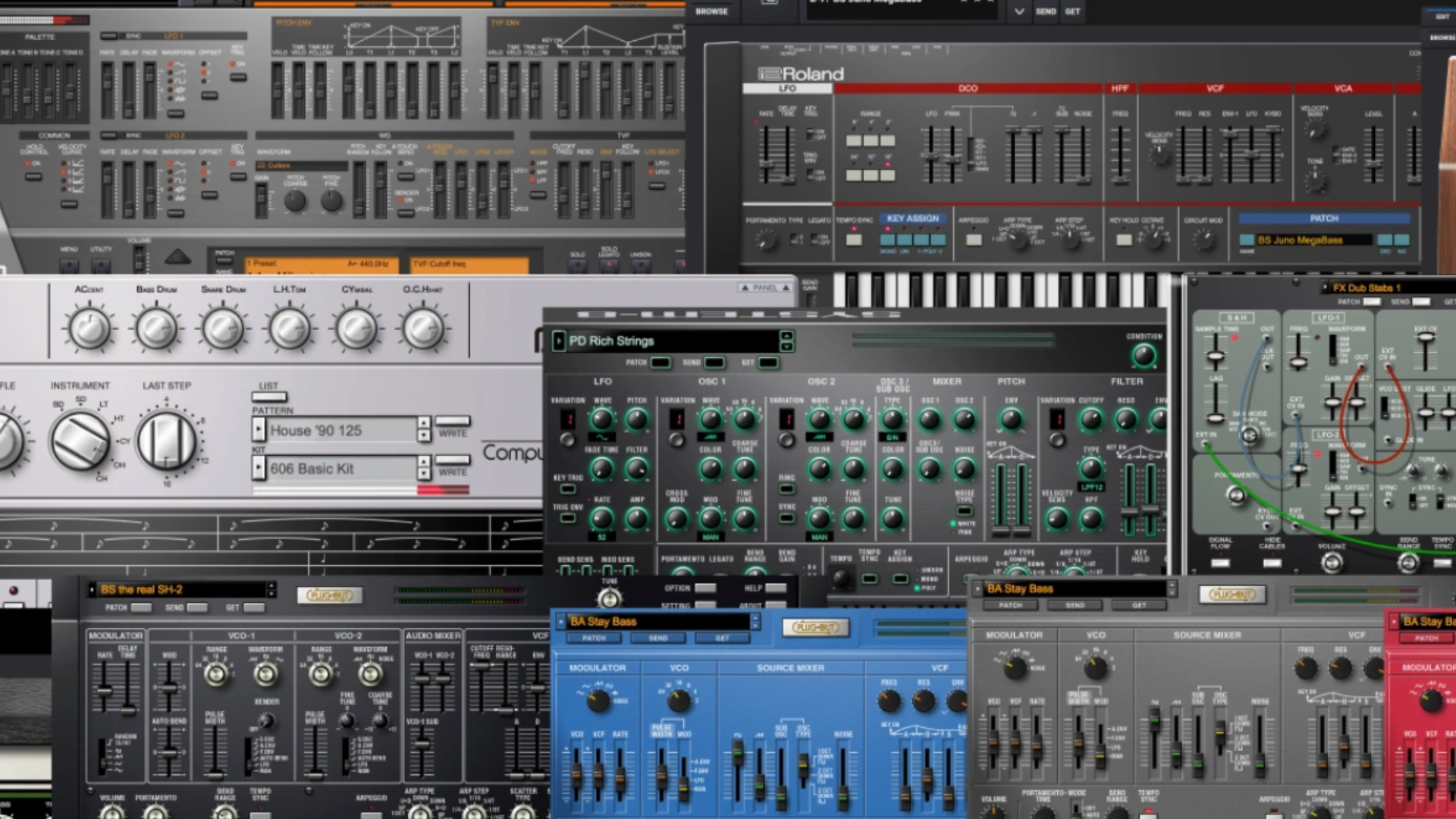Click the Last Step rotary dial
Viewport: 1456px width, 819px height.
[166, 441]
